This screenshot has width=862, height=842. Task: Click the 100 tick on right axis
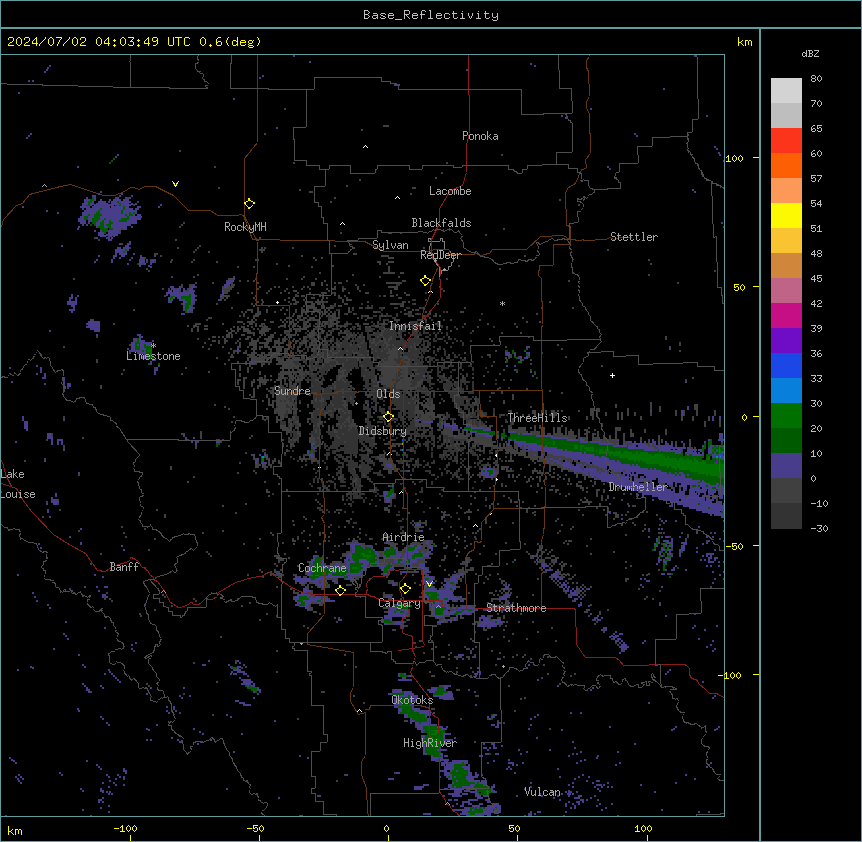tap(734, 158)
